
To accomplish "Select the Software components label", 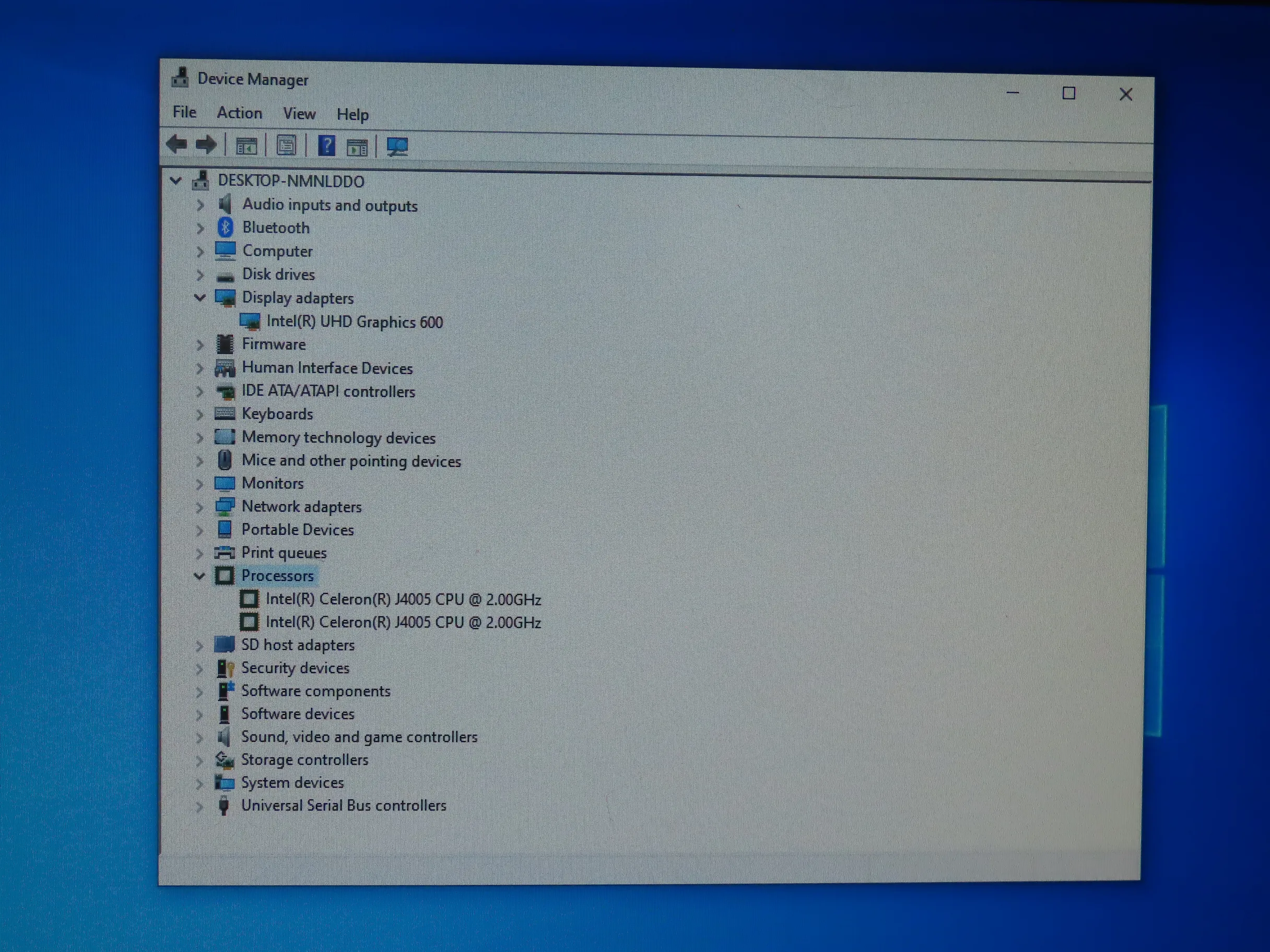I will tap(315, 691).
